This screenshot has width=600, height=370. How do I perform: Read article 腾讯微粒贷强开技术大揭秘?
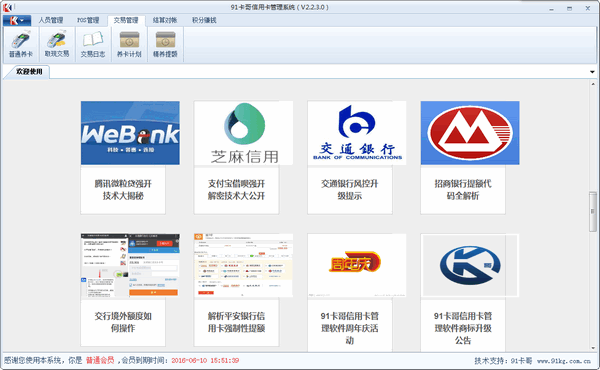click(x=123, y=190)
